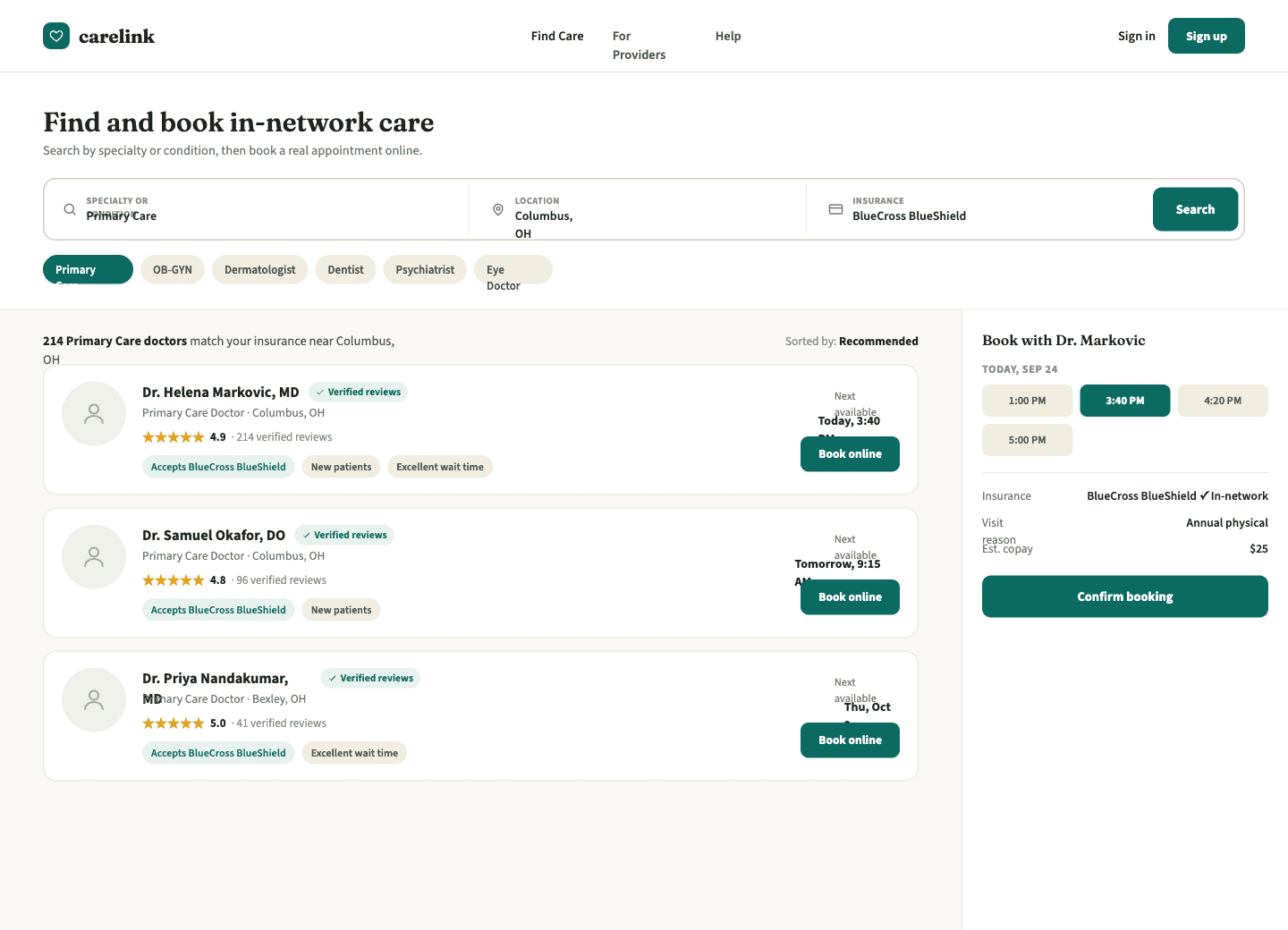Click Accepts BlueCross BlueShield tag on Okafor card
Viewport: 1288px width, 930px height.
pyautogui.click(x=218, y=610)
